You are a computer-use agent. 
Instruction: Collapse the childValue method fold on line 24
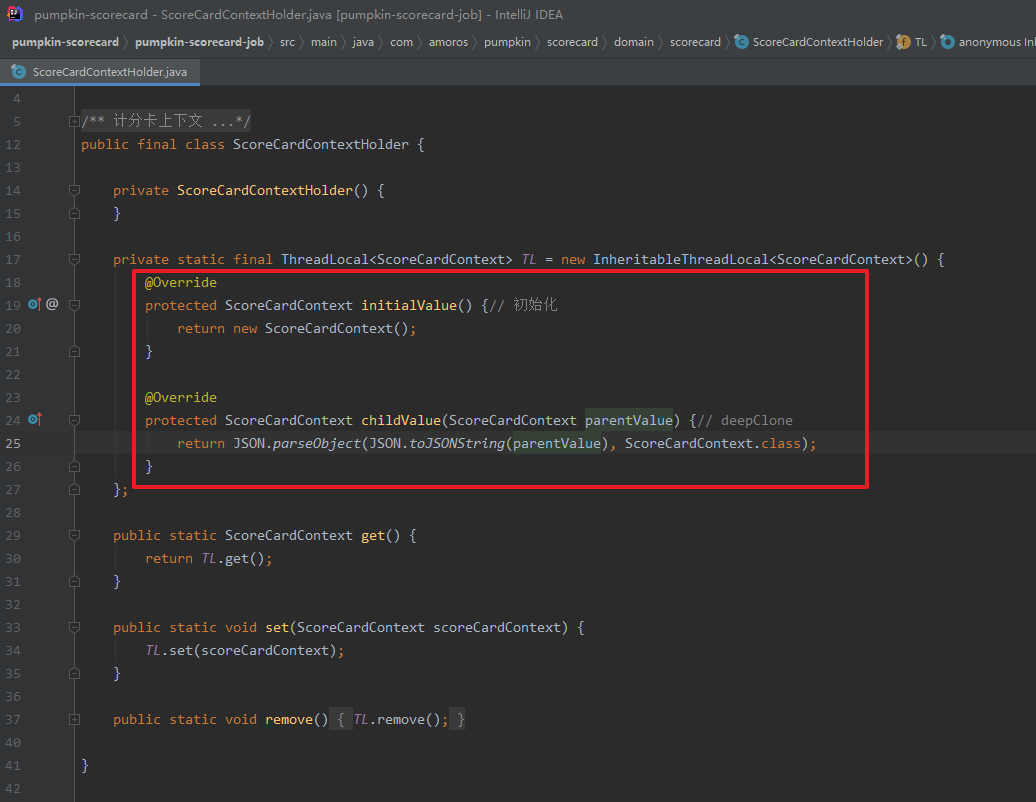pos(74,420)
